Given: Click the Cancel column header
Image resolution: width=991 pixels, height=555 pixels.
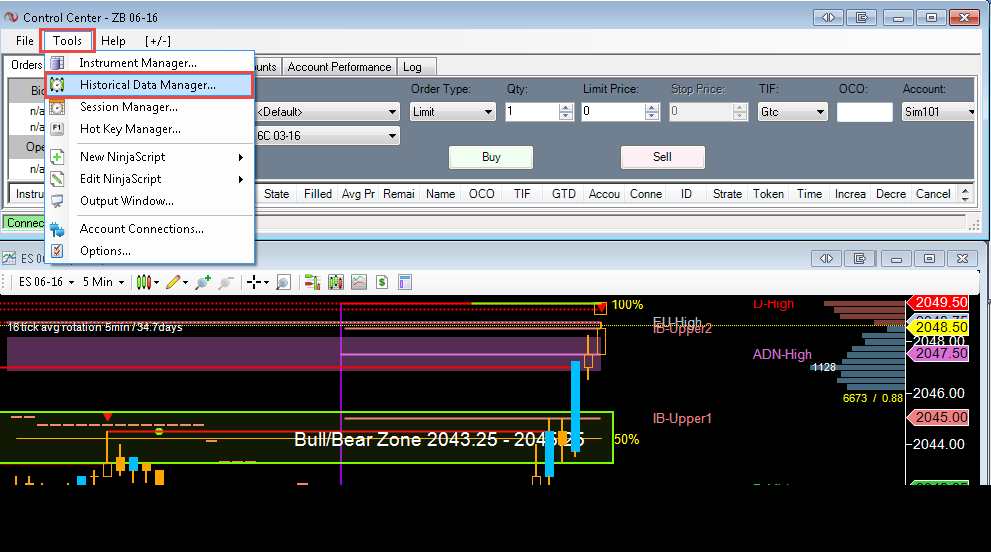Looking at the screenshot, I should (x=933, y=194).
